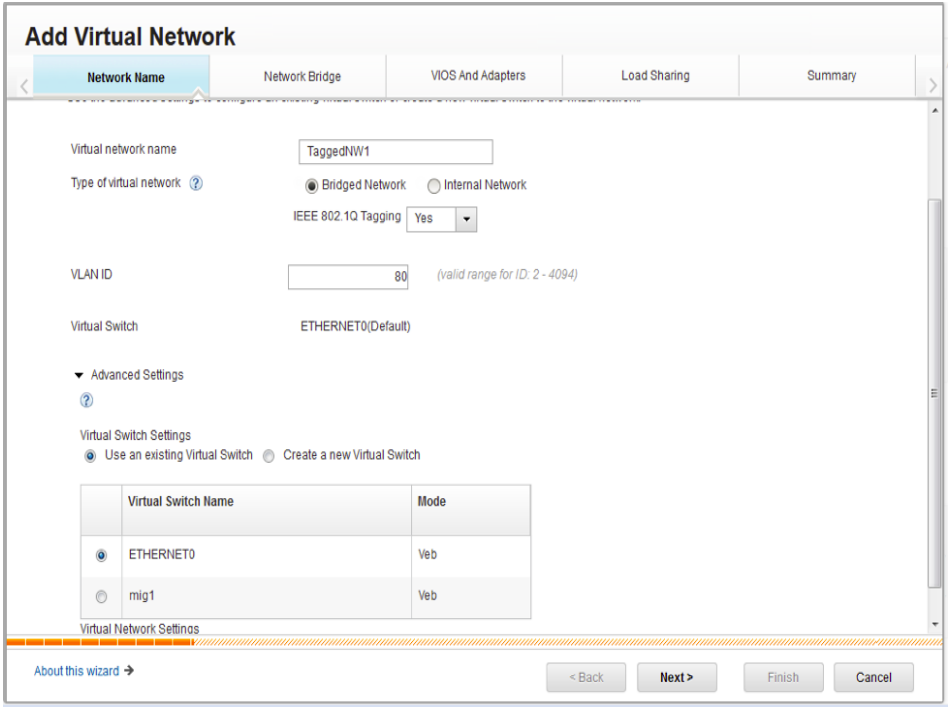The image size is (948, 707).
Task: Cancel the Add Virtual Network wizard
Action: pos(874,677)
